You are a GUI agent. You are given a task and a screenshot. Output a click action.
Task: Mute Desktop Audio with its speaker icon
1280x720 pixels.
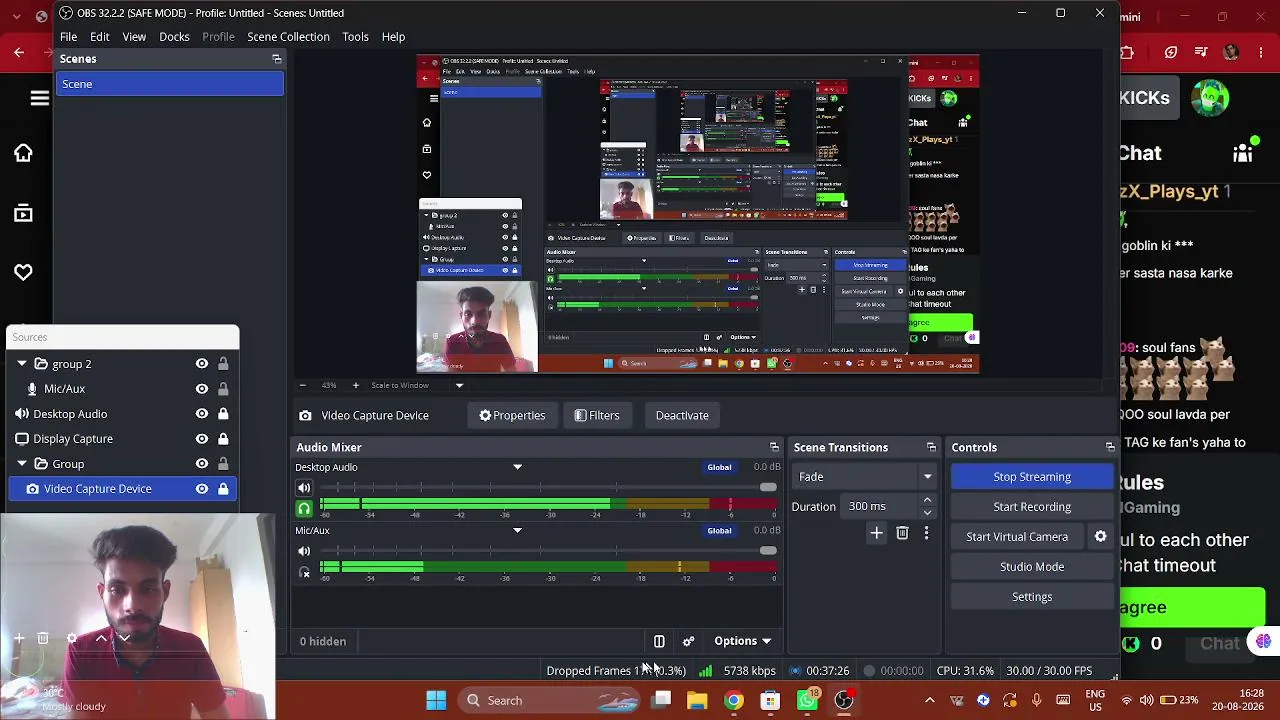click(x=304, y=488)
